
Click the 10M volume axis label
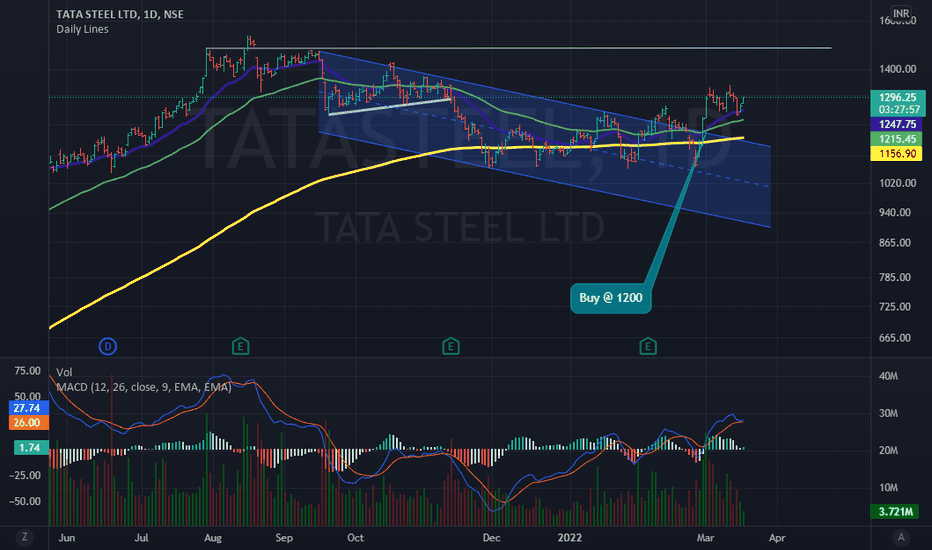click(889, 488)
